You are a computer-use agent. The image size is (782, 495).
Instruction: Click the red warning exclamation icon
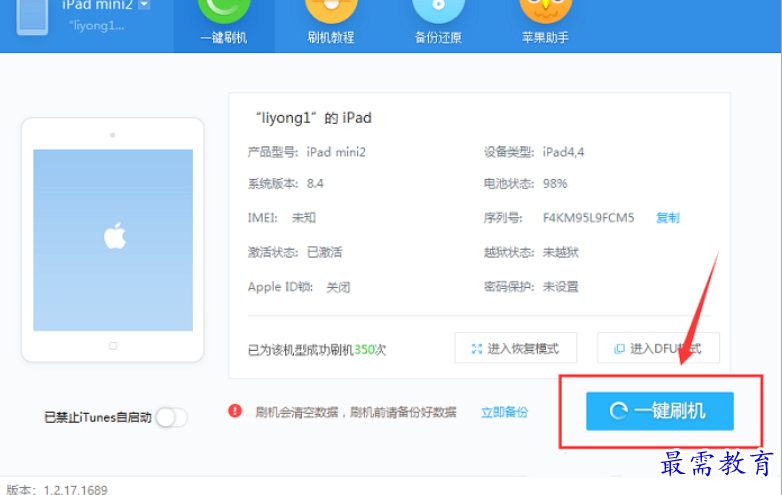click(x=235, y=411)
